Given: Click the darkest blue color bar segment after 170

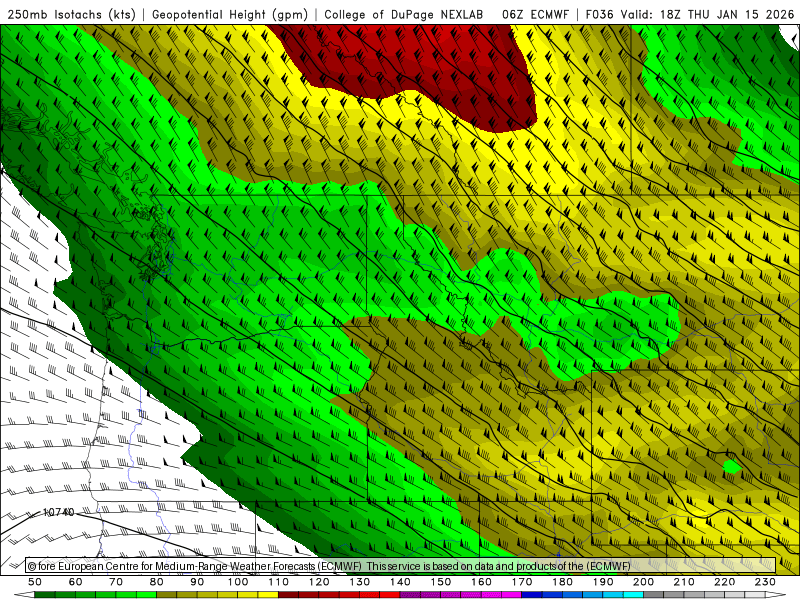Looking at the screenshot, I should click(x=532, y=595).
